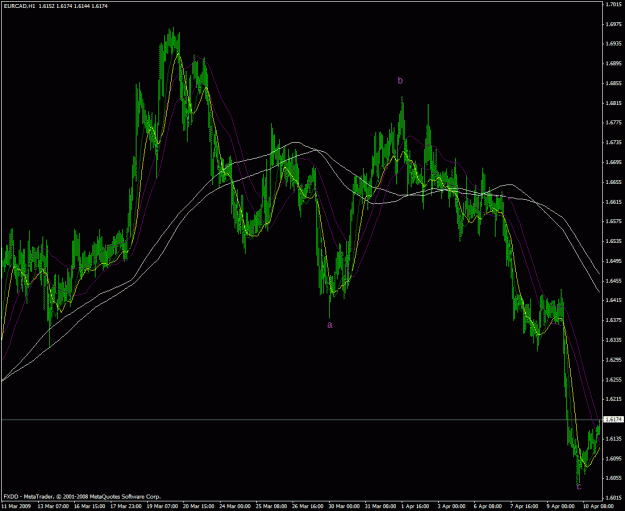Click the 1.6895 price axis label

(x=614, y=64)
